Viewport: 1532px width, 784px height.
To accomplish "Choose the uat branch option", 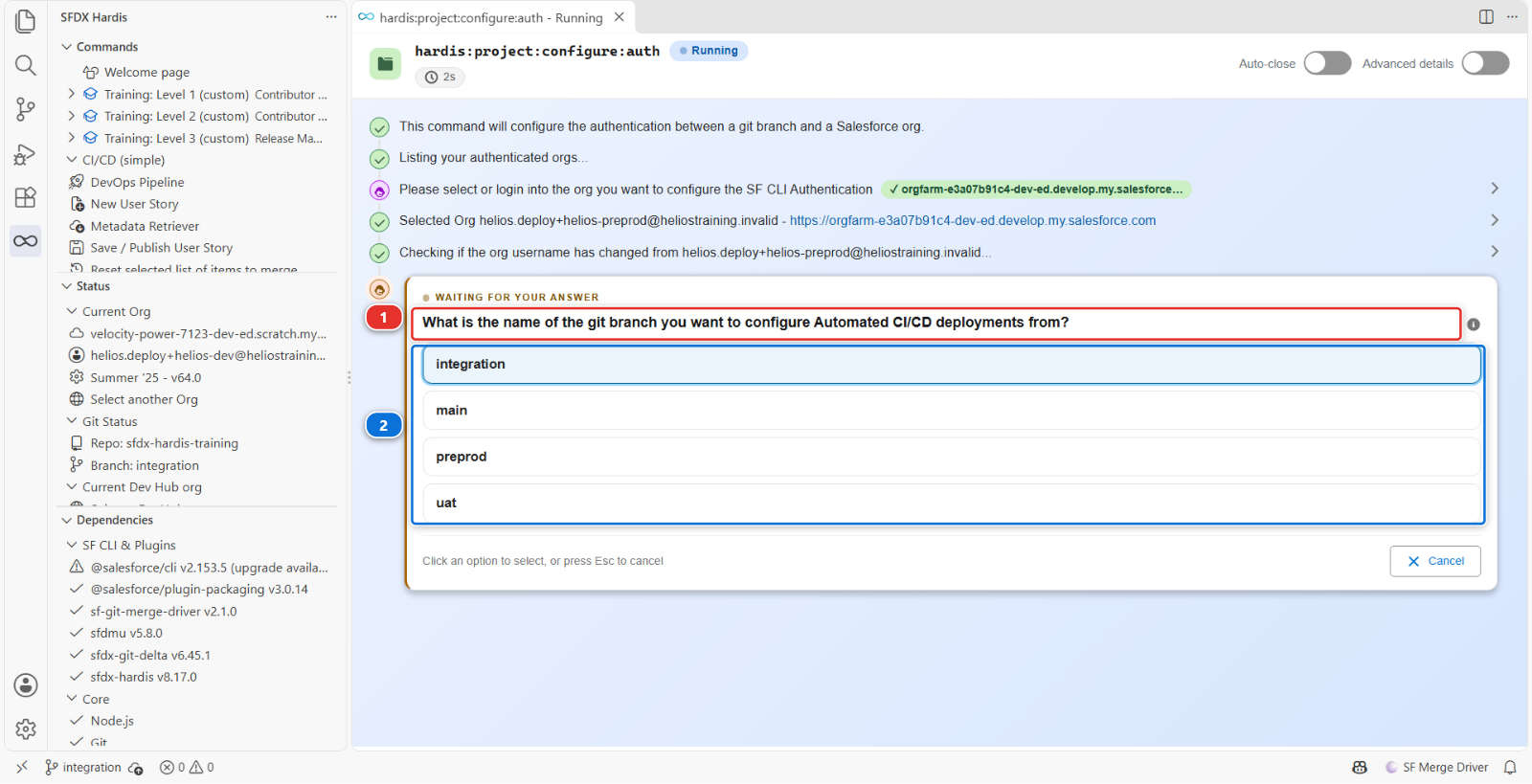I will [x=952, y=503].
